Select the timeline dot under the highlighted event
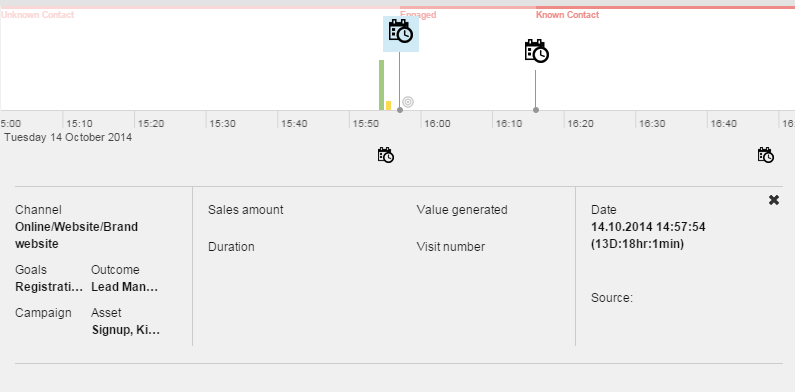This screenshot has height=392, width=795. tap(400, 110)
